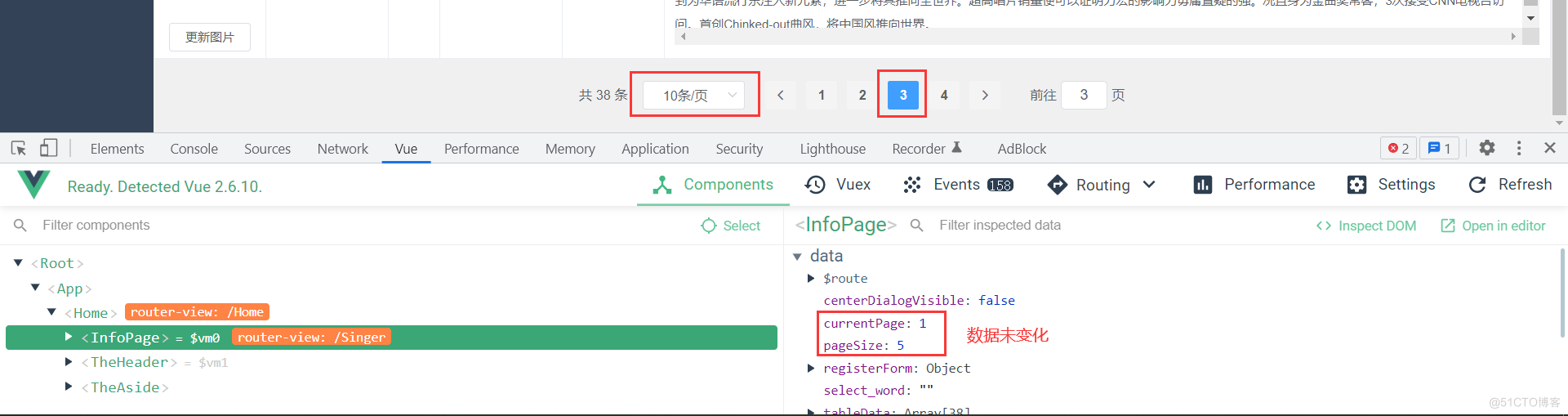
Task: Open DevTools settings gear
Action: click(1487, 148)
